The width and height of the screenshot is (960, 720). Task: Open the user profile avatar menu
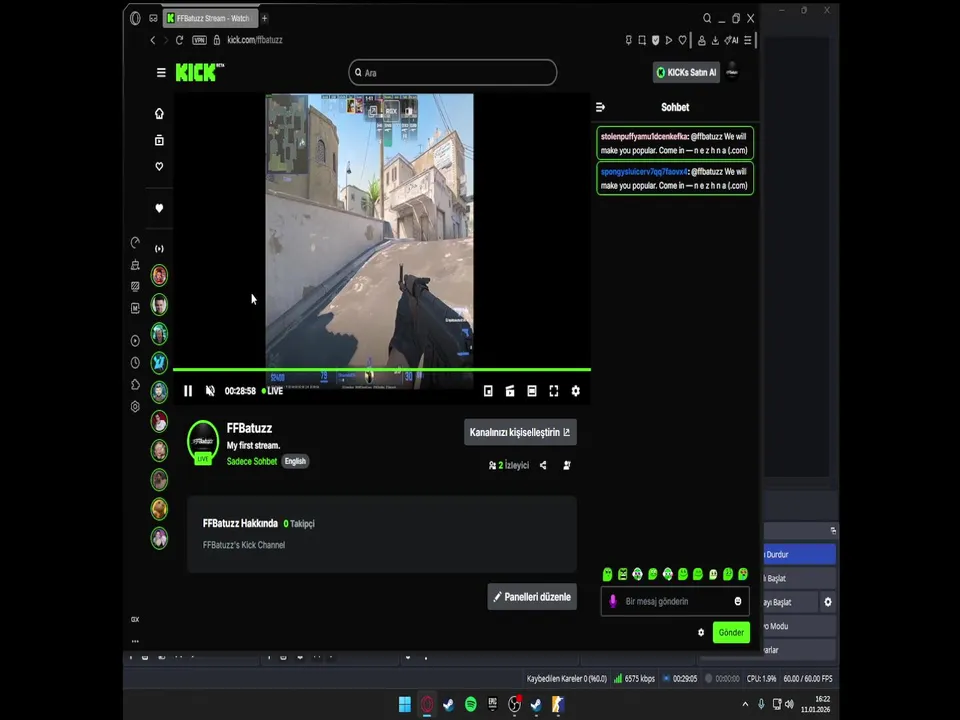pyautogui.click(x=732, y=72)
